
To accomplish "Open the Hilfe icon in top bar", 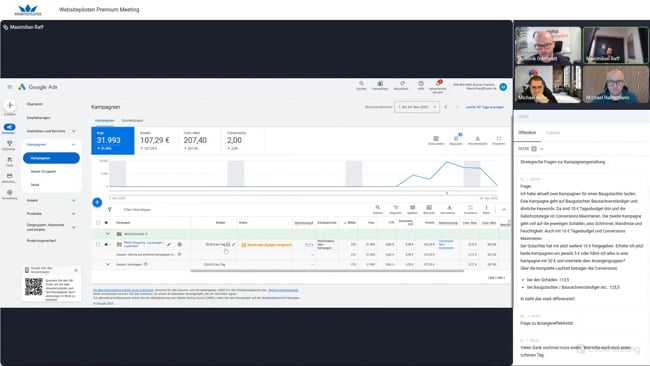I will pos(421,84).
